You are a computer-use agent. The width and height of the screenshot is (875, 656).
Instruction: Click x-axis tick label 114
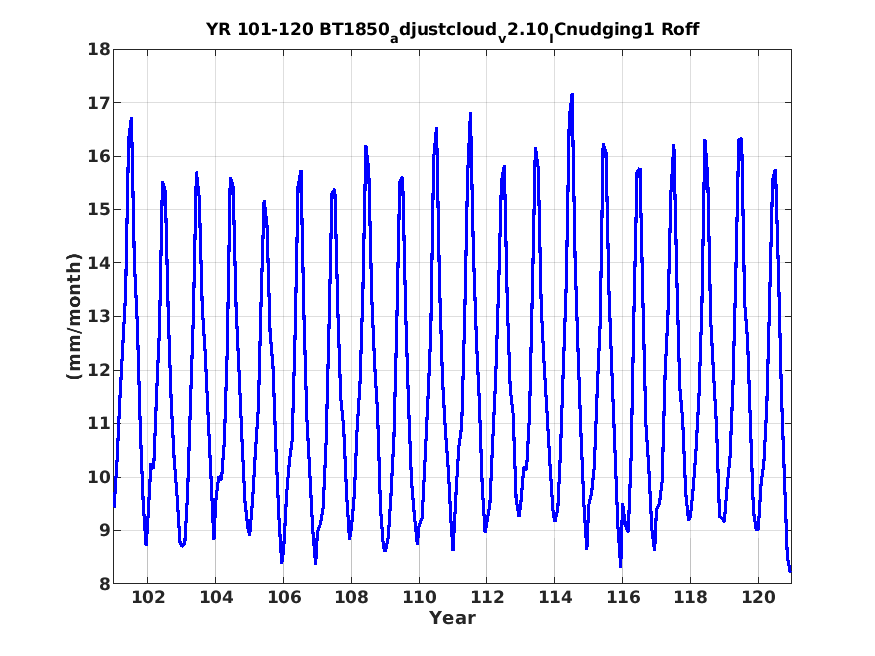(555, 597)
